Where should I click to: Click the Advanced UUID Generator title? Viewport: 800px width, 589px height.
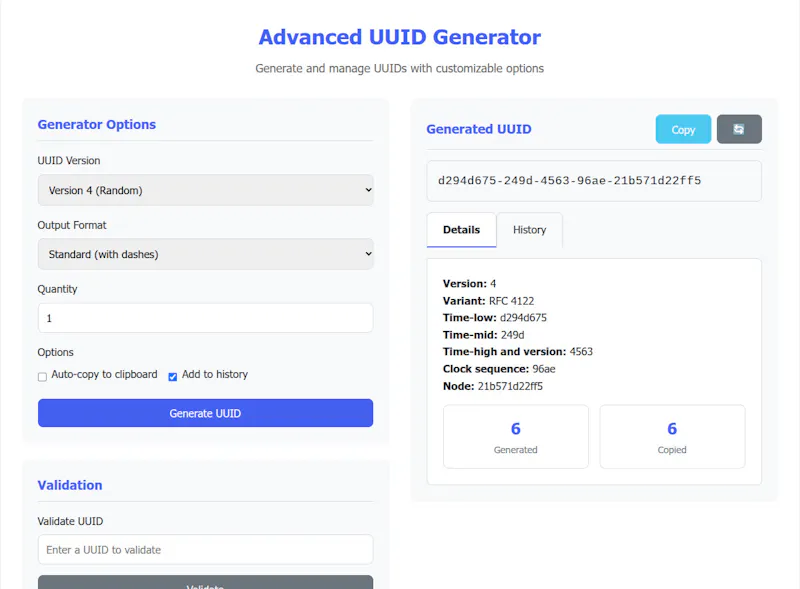[x=399, y=37]
